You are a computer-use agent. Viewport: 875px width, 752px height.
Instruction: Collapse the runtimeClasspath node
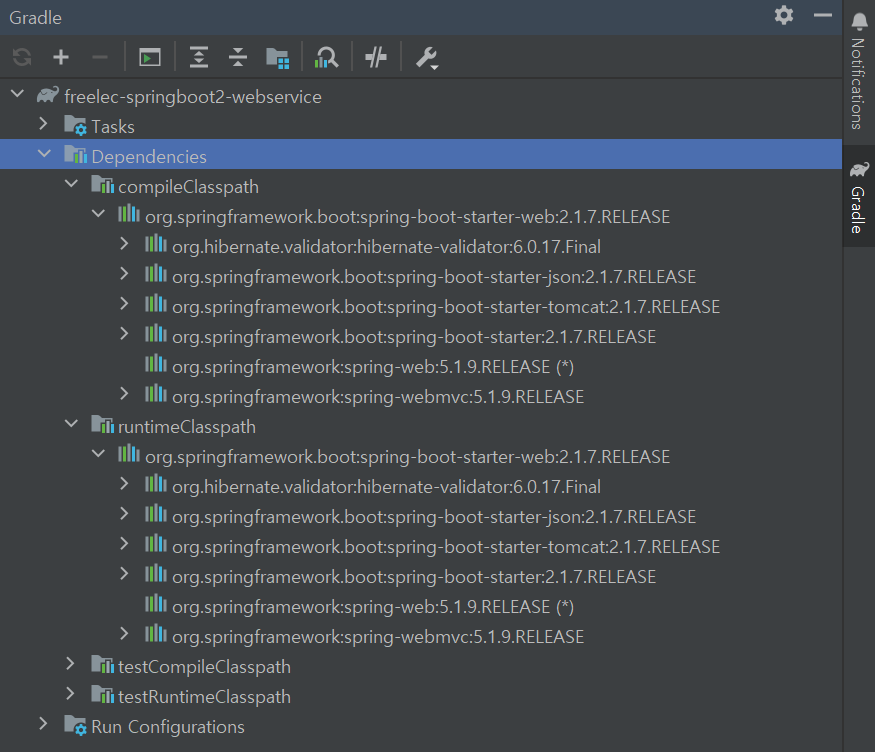pyautogui.click(x=71, y=424)
